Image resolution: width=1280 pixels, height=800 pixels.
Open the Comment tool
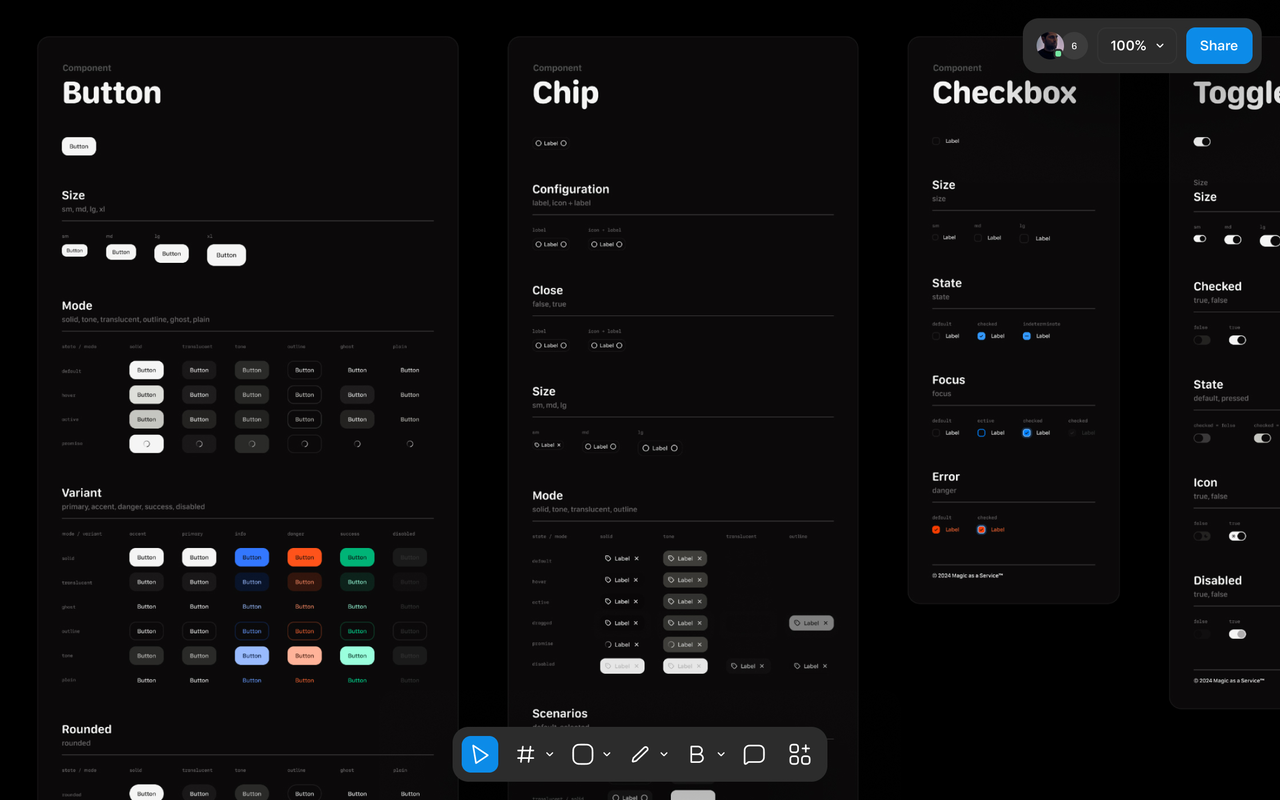[x=754, y=754]
